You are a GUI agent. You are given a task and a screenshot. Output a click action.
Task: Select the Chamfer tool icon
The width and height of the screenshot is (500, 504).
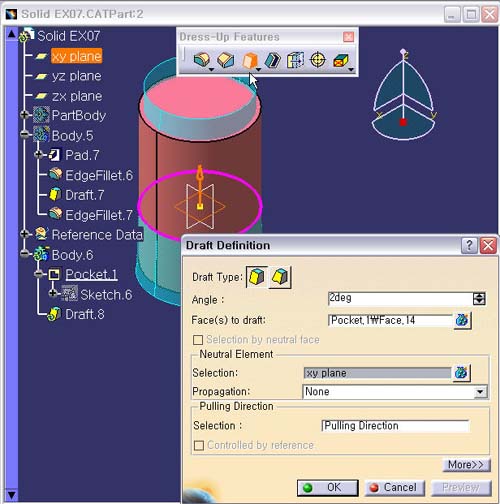tap(226, 60)
